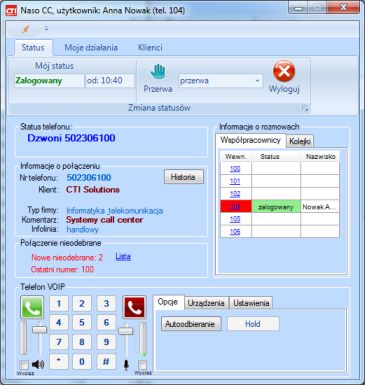This screenshot has width=365, height=385.
Task: Click the Hold button
Action: tap(253, 324)
